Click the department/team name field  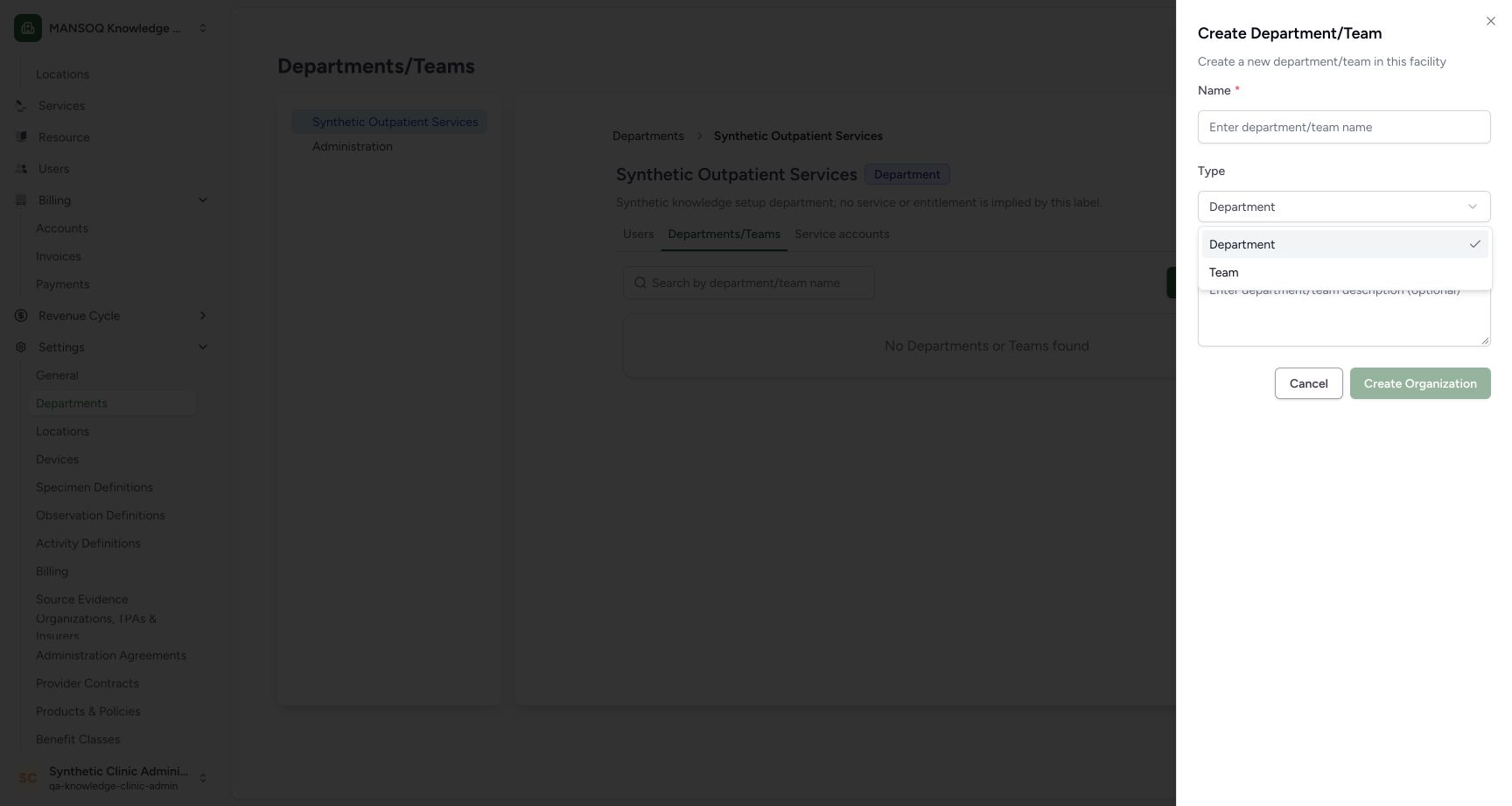coord(1344,127)
